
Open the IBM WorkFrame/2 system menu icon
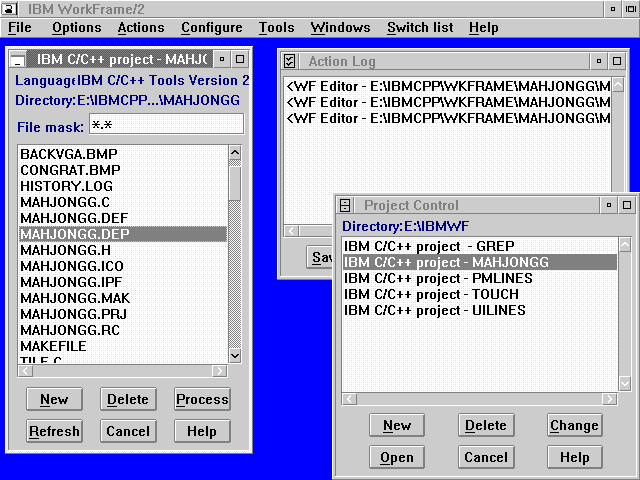pyautogui.click(x=9, y=9)
